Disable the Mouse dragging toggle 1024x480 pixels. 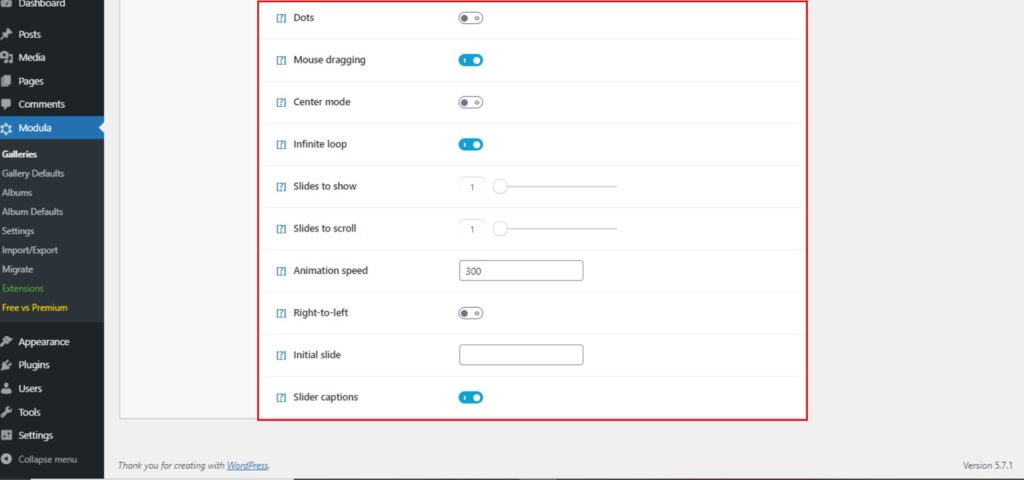coord(470,60)
